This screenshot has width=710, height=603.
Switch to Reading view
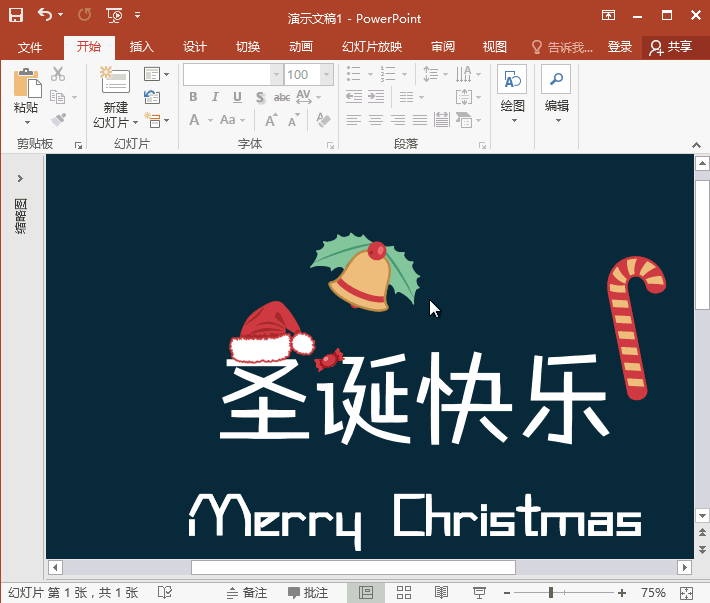point(441,593)
